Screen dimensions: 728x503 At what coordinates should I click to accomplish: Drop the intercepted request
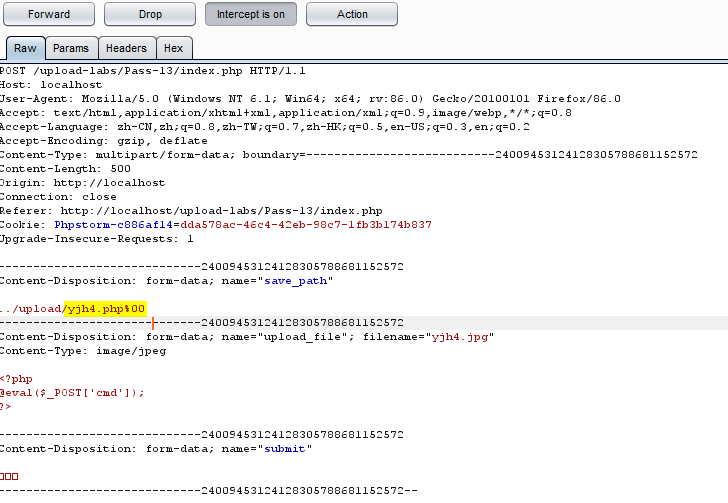click(x=150, y=14)
